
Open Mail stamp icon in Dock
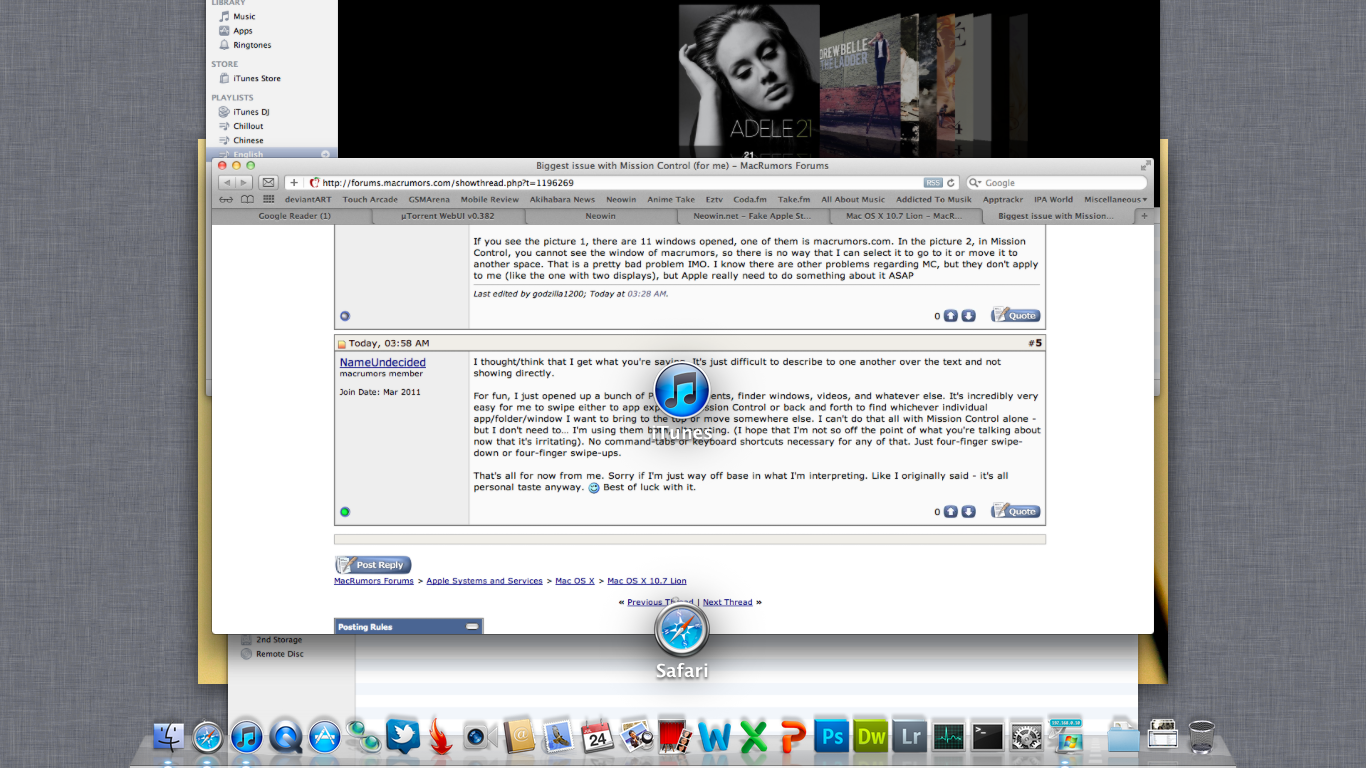pyautogui.click(x=558, y=738)
